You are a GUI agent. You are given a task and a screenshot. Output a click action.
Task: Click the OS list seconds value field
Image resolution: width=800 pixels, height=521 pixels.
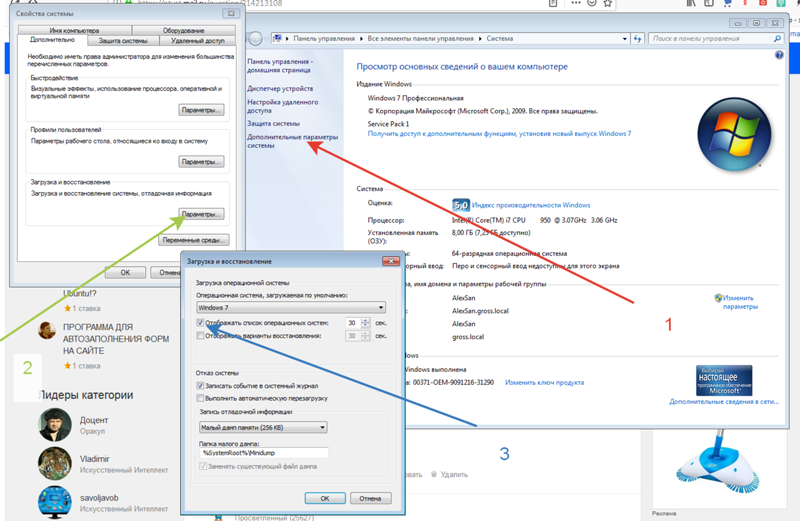353,322
